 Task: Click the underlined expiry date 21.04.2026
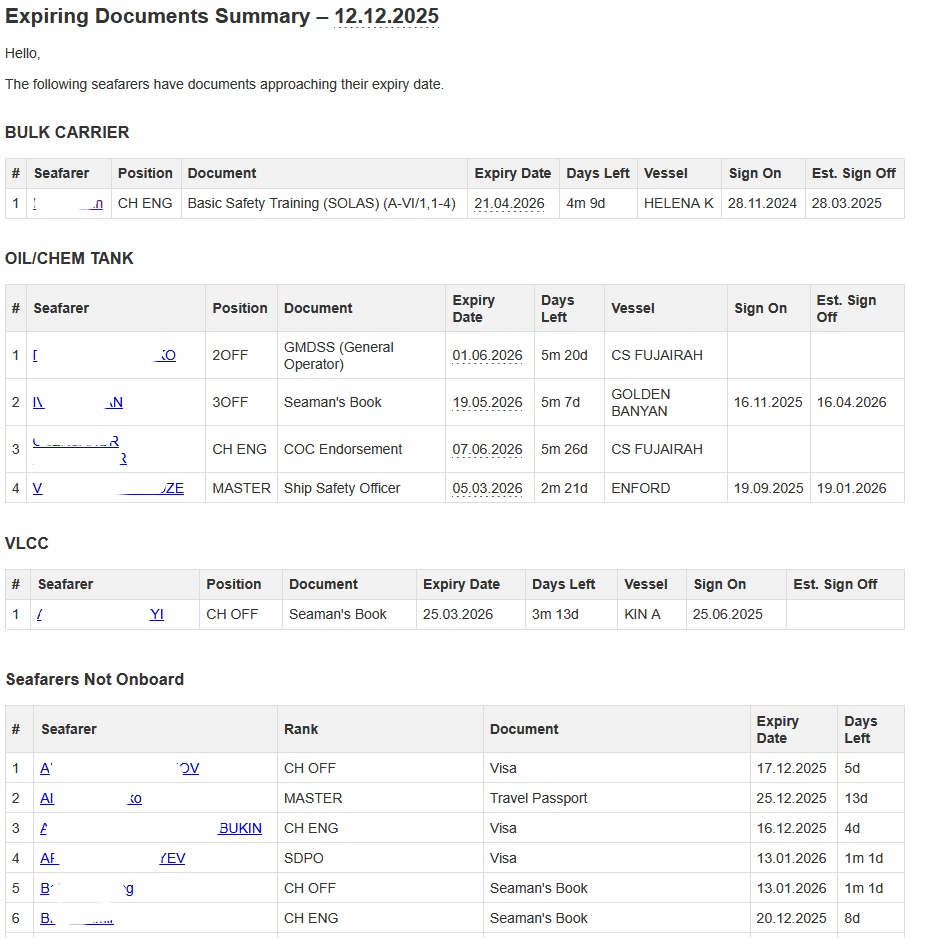click(x=509, y=204)
